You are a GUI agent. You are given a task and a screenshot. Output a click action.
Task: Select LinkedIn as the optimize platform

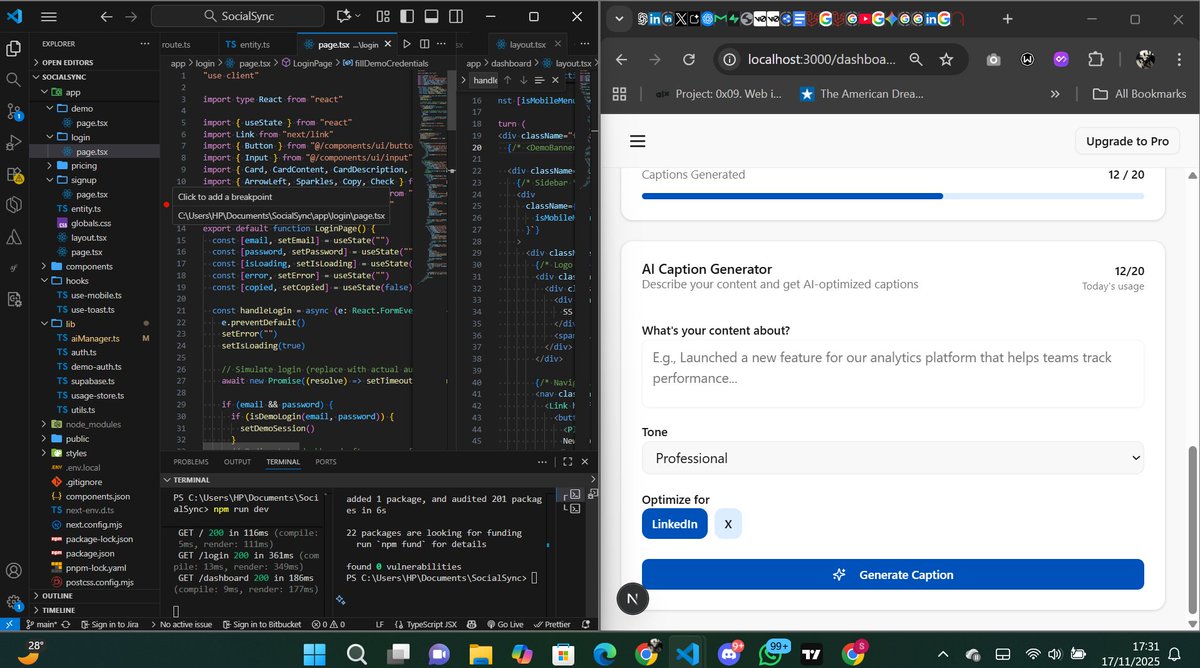click(x=674, y=523)
